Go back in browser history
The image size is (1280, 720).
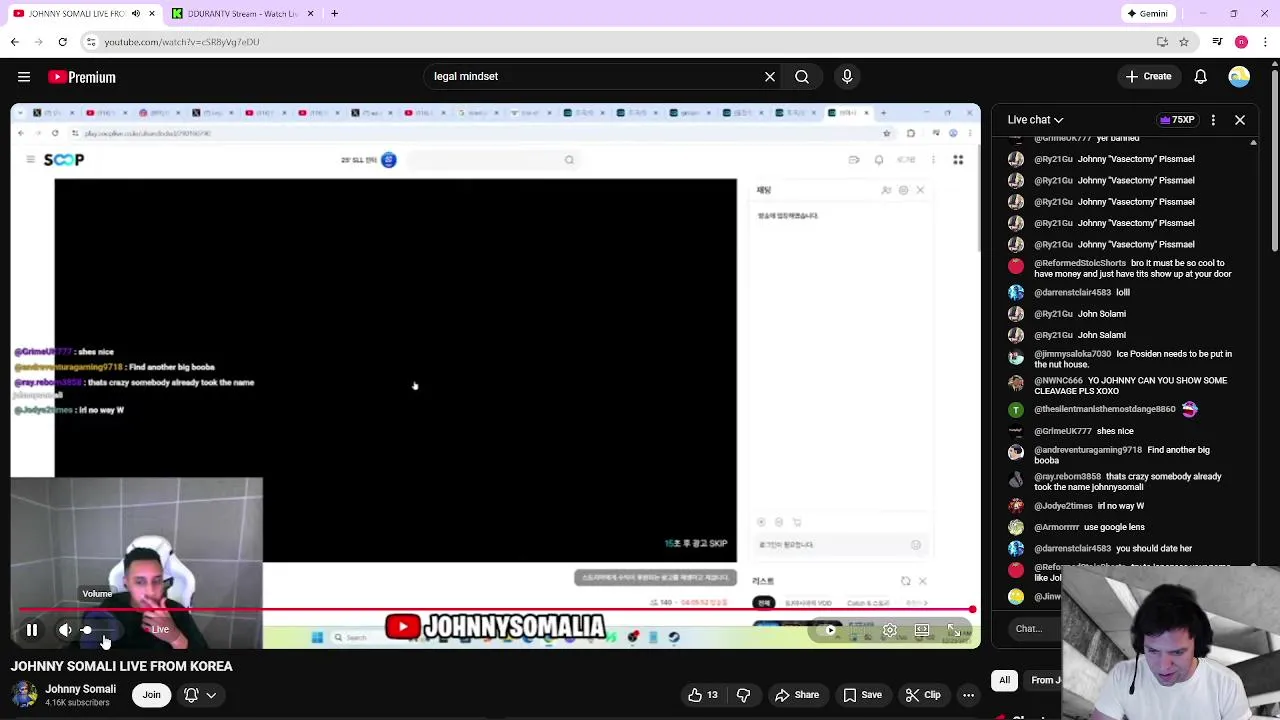14,42
